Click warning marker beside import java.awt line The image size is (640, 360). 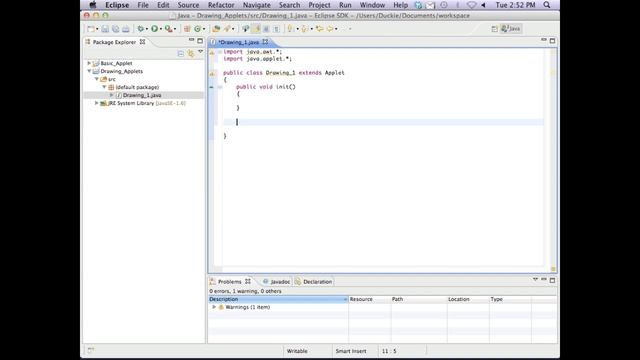pos(212,52)
